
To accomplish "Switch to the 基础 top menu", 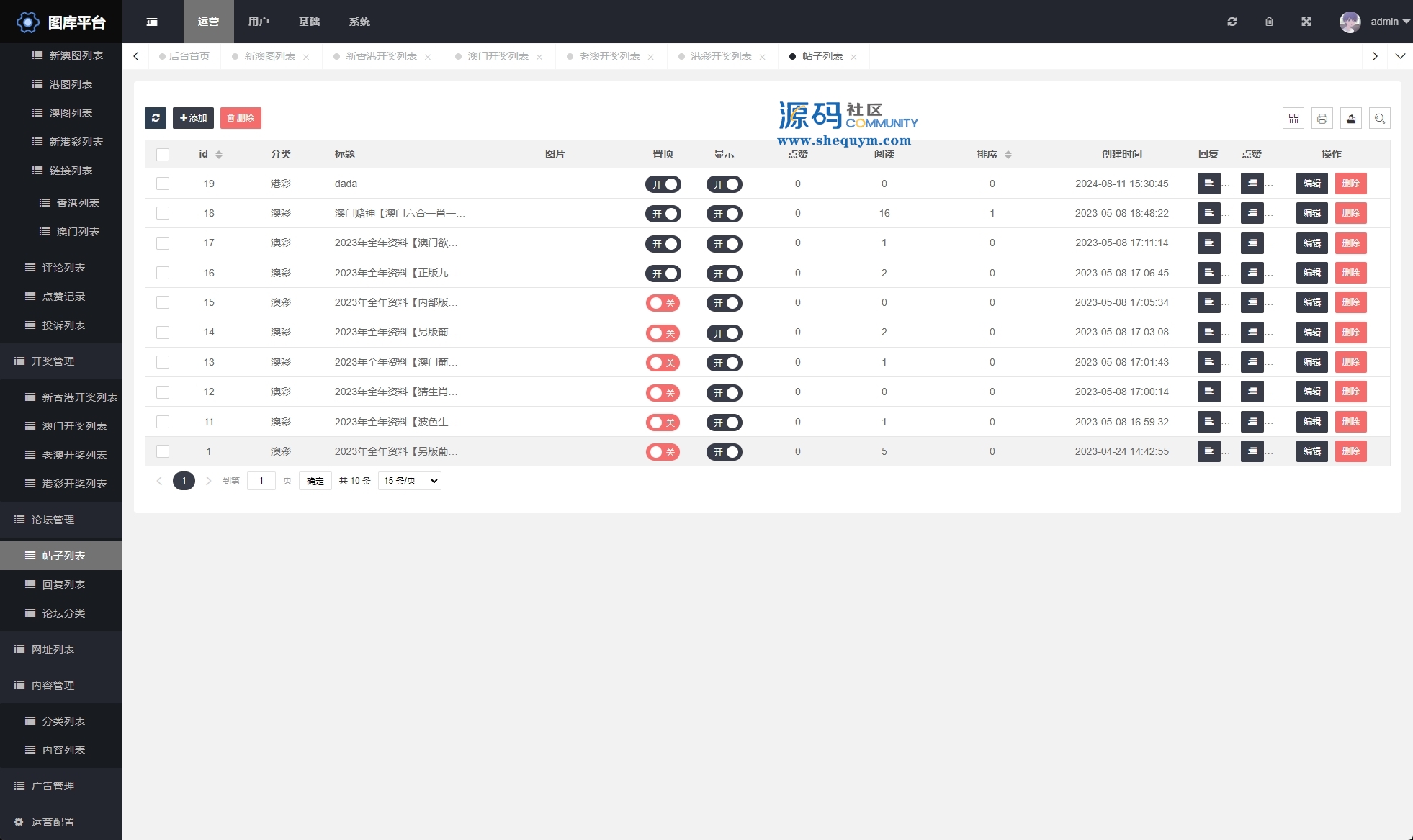I will (309, 22).
